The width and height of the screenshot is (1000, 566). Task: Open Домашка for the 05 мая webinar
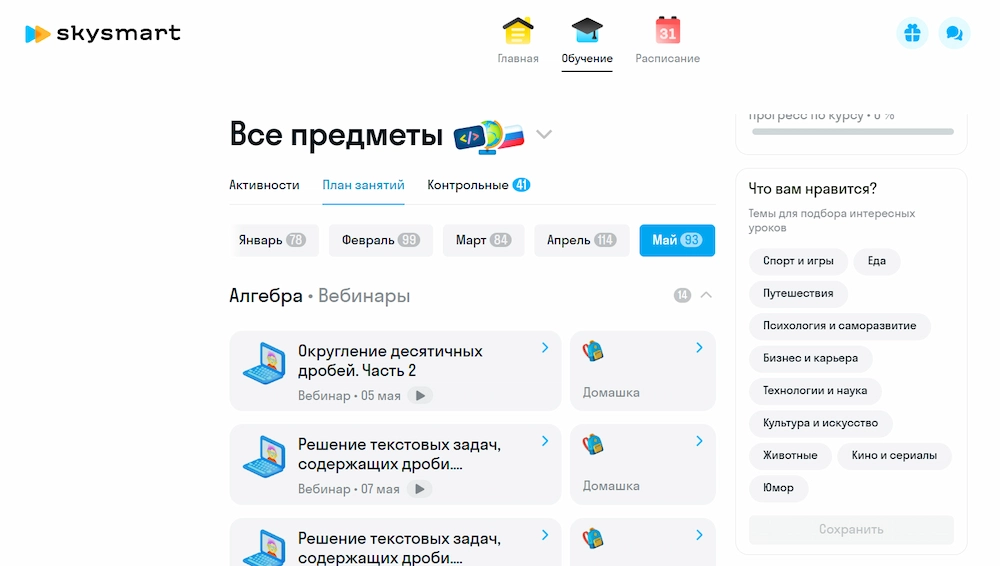643,371
